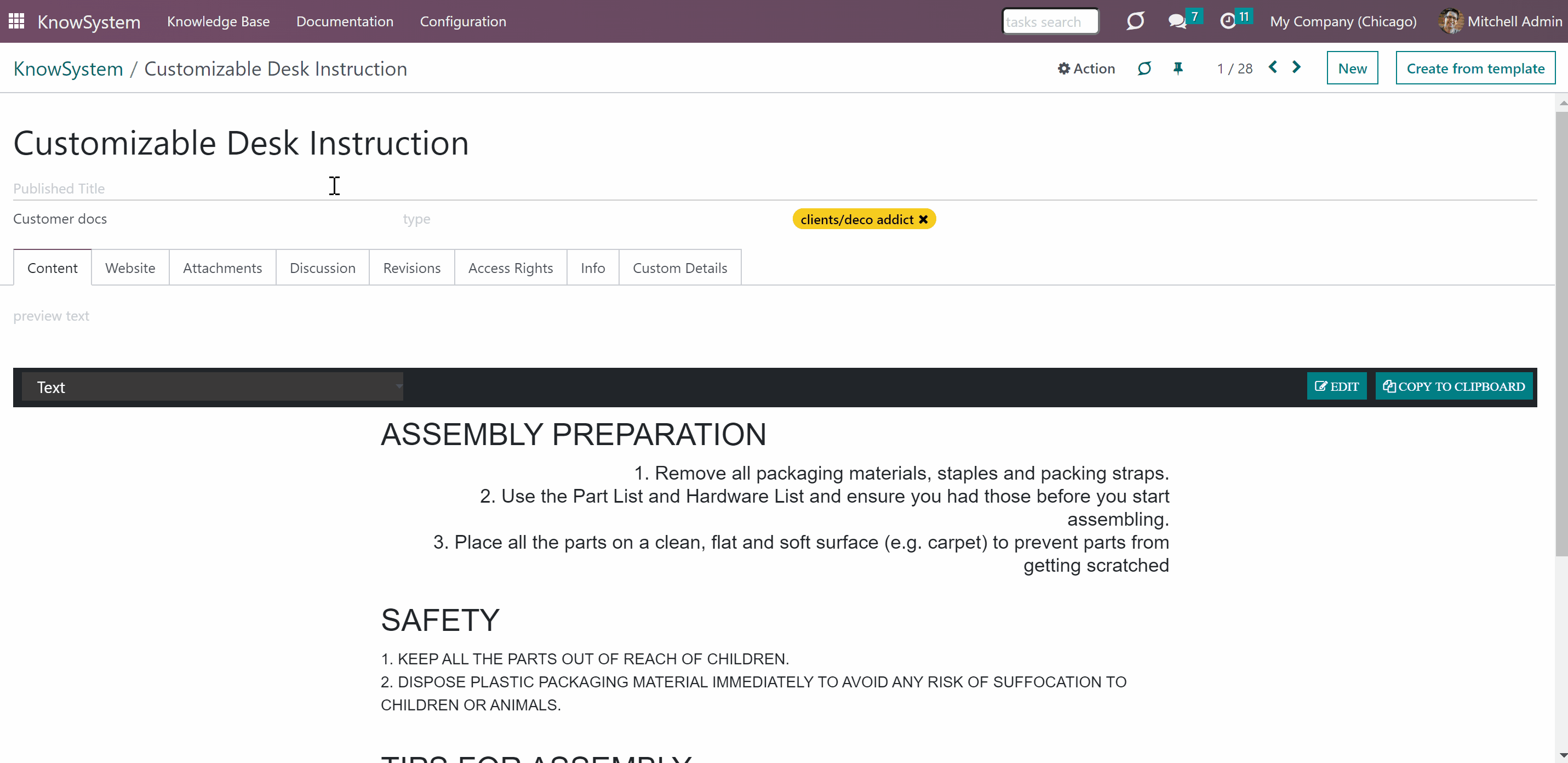Open the apps grid menu icon

click(16, 21)
